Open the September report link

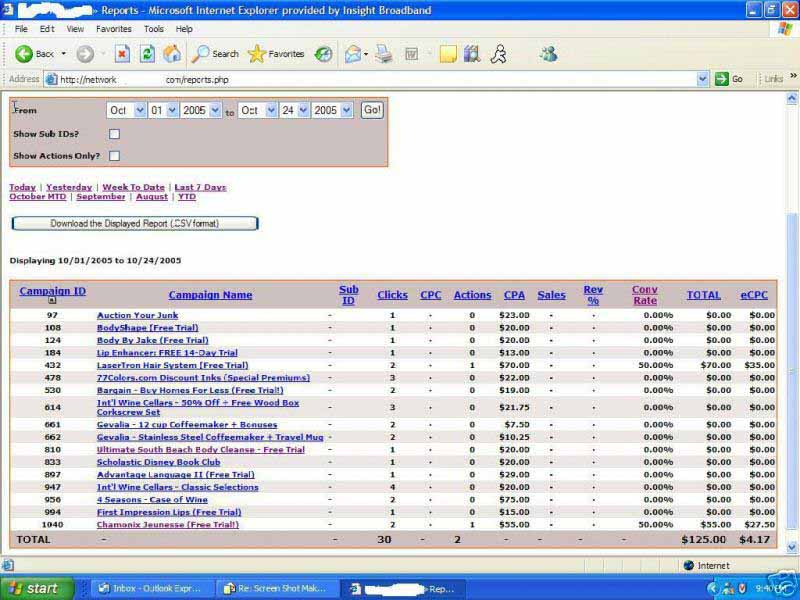(101, 196)
